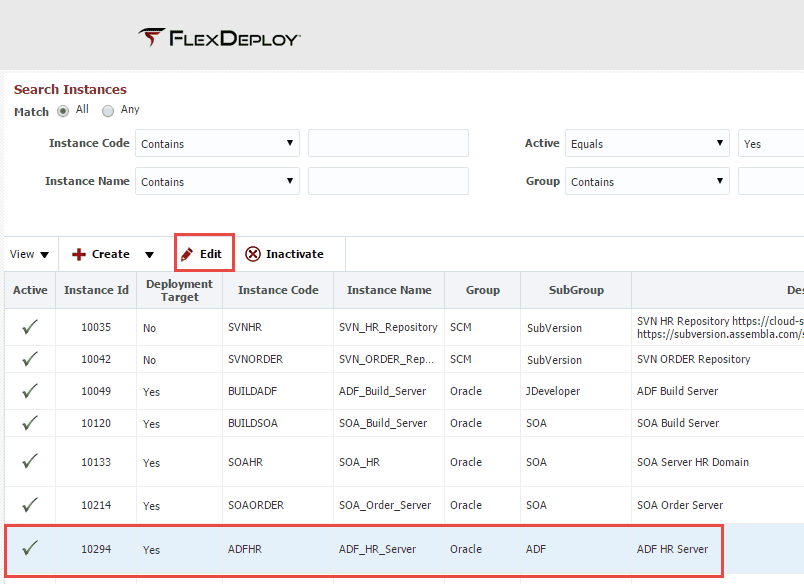Sort by the Deployment Target column header

[179, 290]
